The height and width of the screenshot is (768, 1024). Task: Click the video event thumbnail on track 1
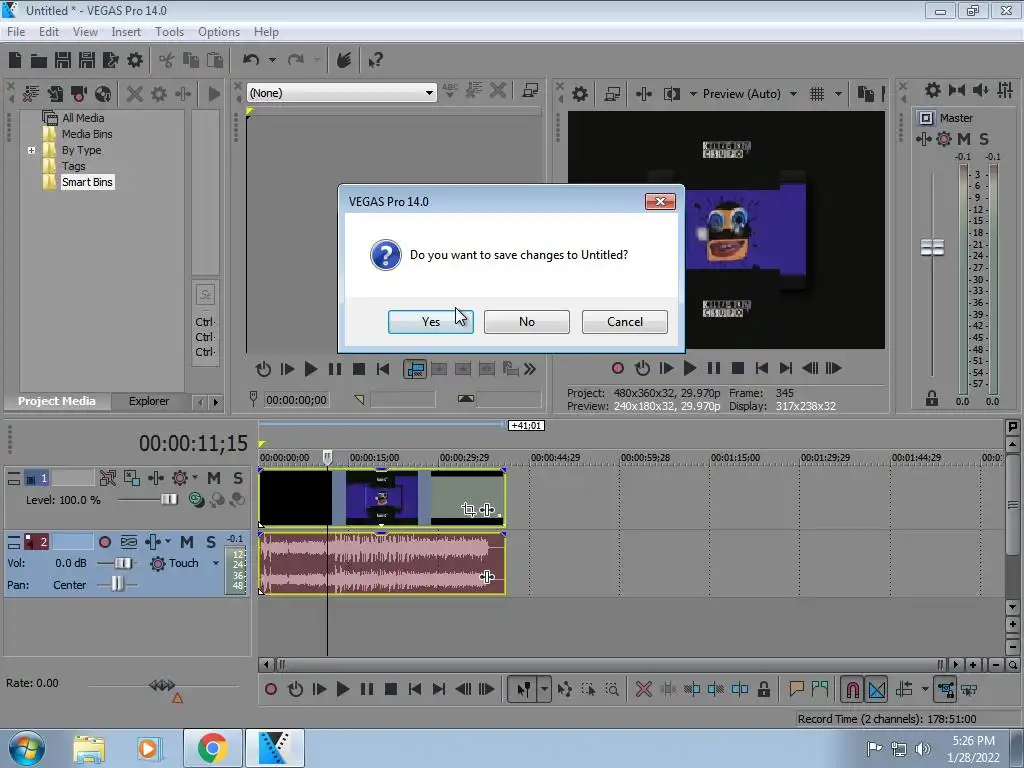[x=382, y=498]
